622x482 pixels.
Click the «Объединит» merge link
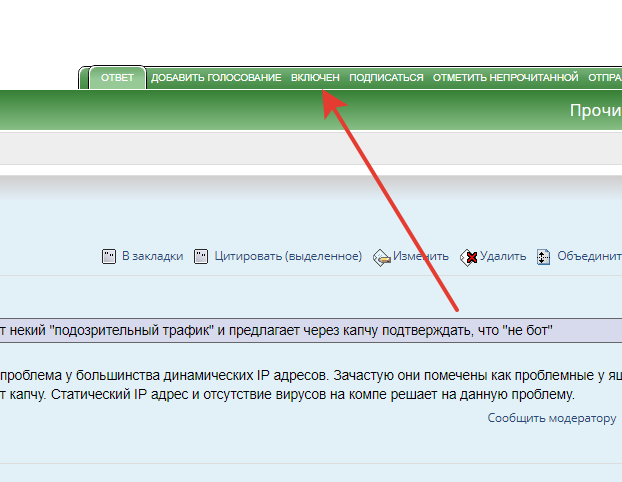[x=589, y=256]
